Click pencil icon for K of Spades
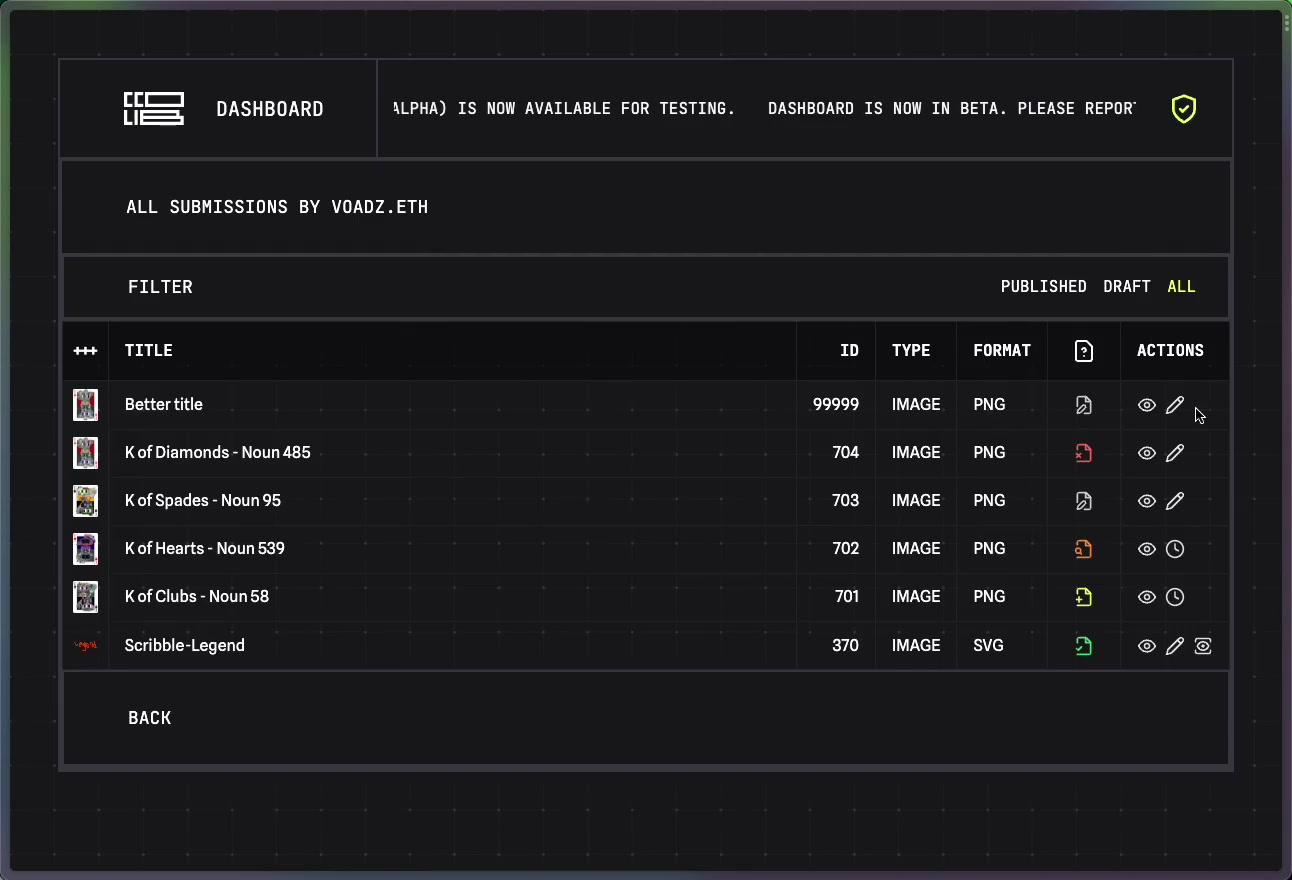Screen dimensions: 1292x880 (1175, 501)
